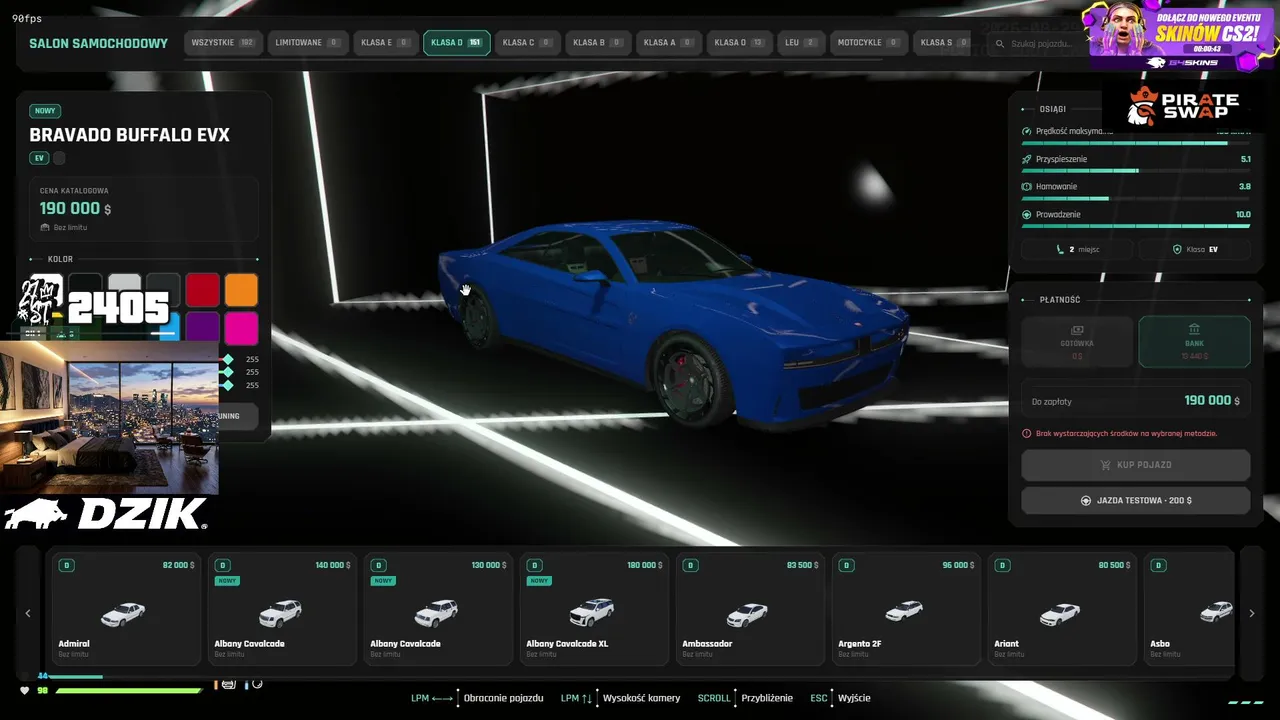Click the seat icon beside 2 miejsc

1060,249
